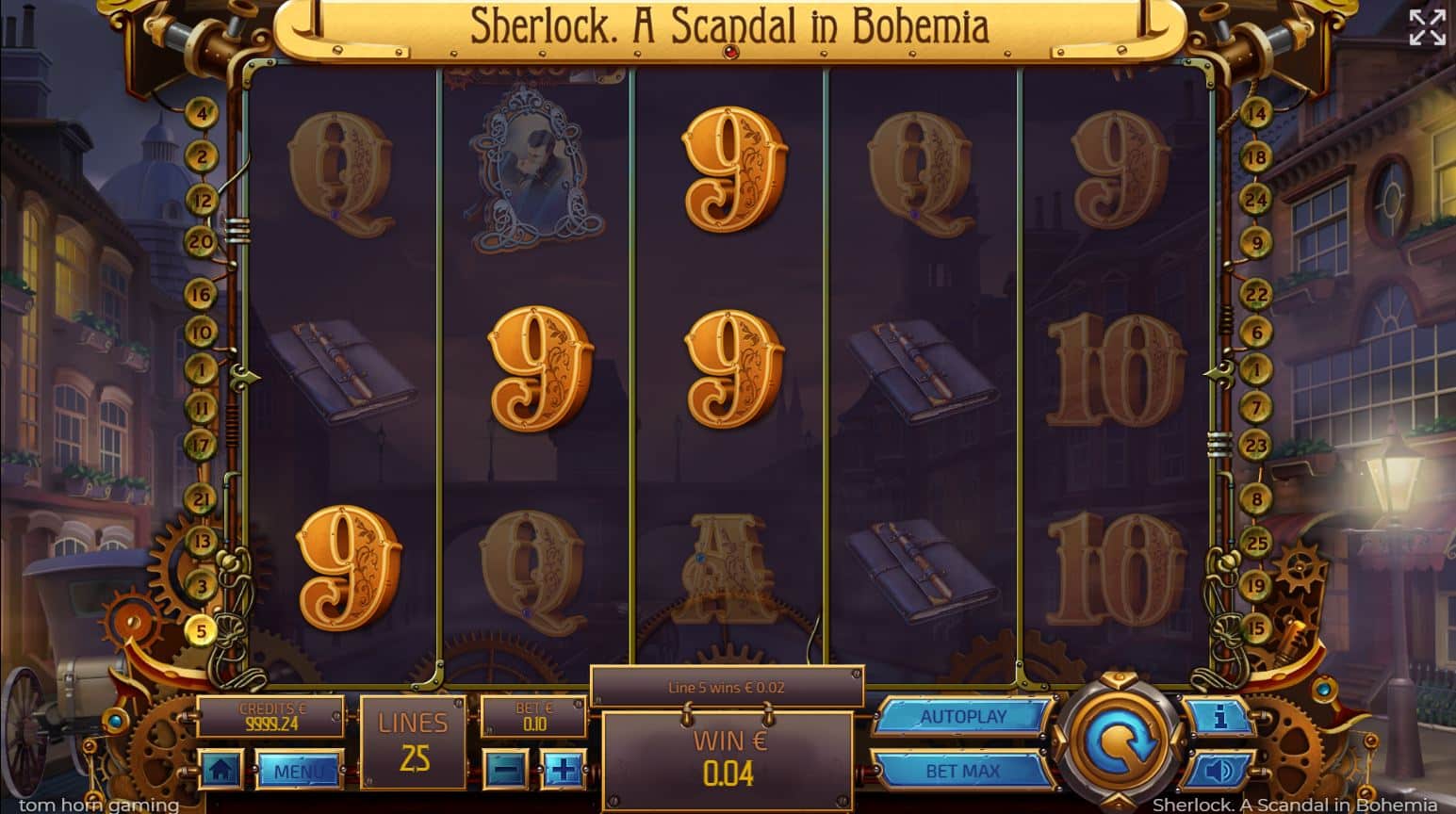This screenshot has height=814, width=1456.
Task: Click the BET MAX button
Action: point(963,771)
